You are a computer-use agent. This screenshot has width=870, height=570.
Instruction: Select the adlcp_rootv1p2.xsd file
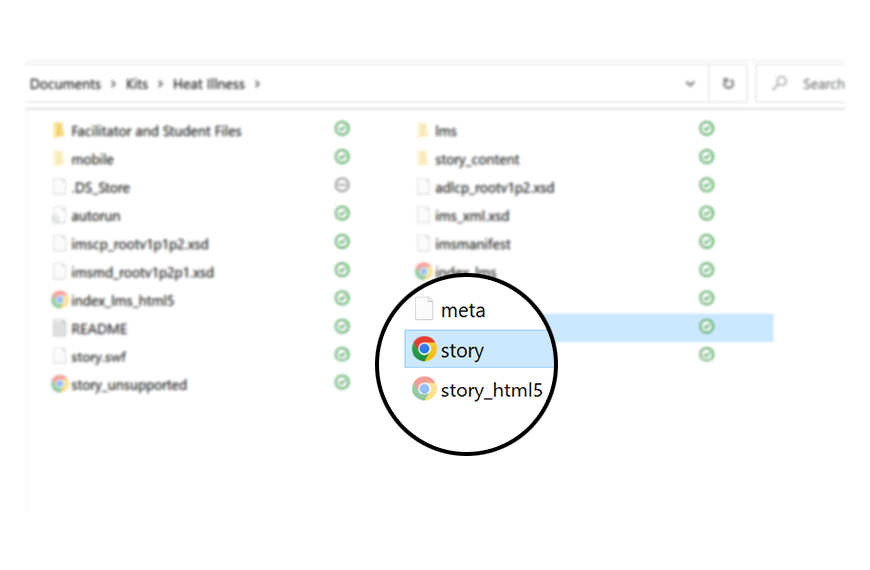494,187
